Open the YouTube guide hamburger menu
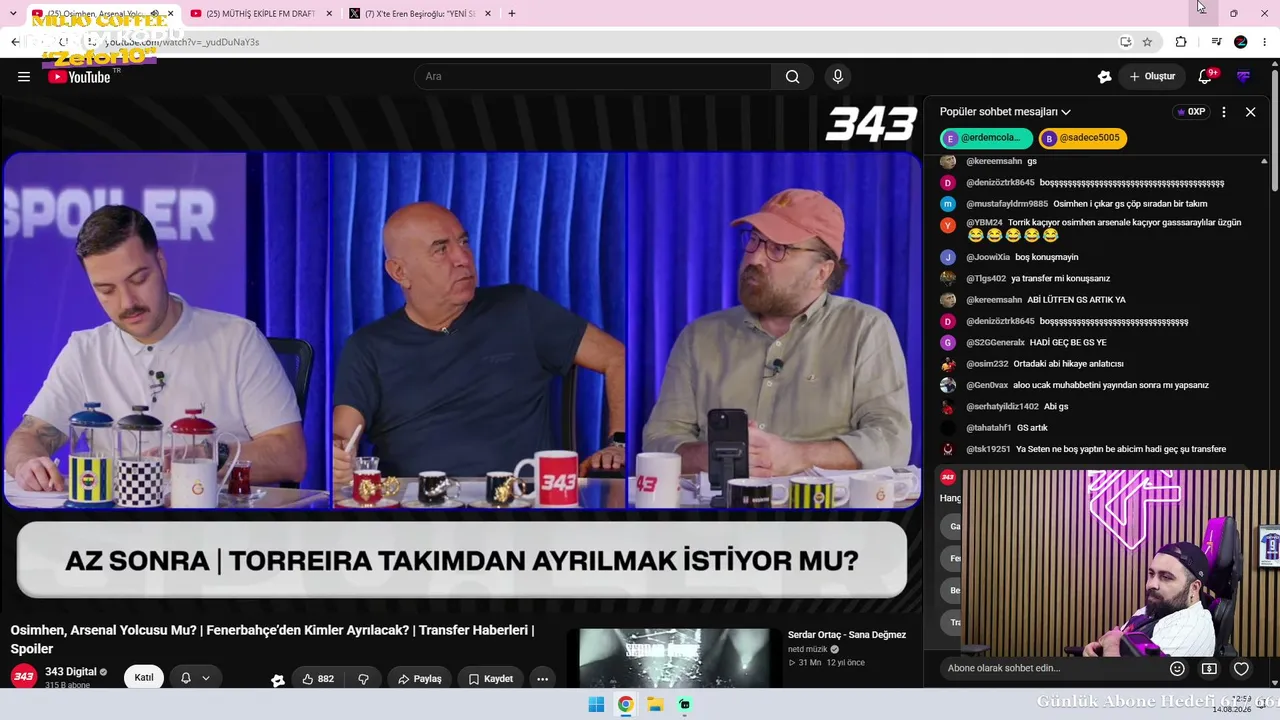1280x720 pixels. (24, 77)
